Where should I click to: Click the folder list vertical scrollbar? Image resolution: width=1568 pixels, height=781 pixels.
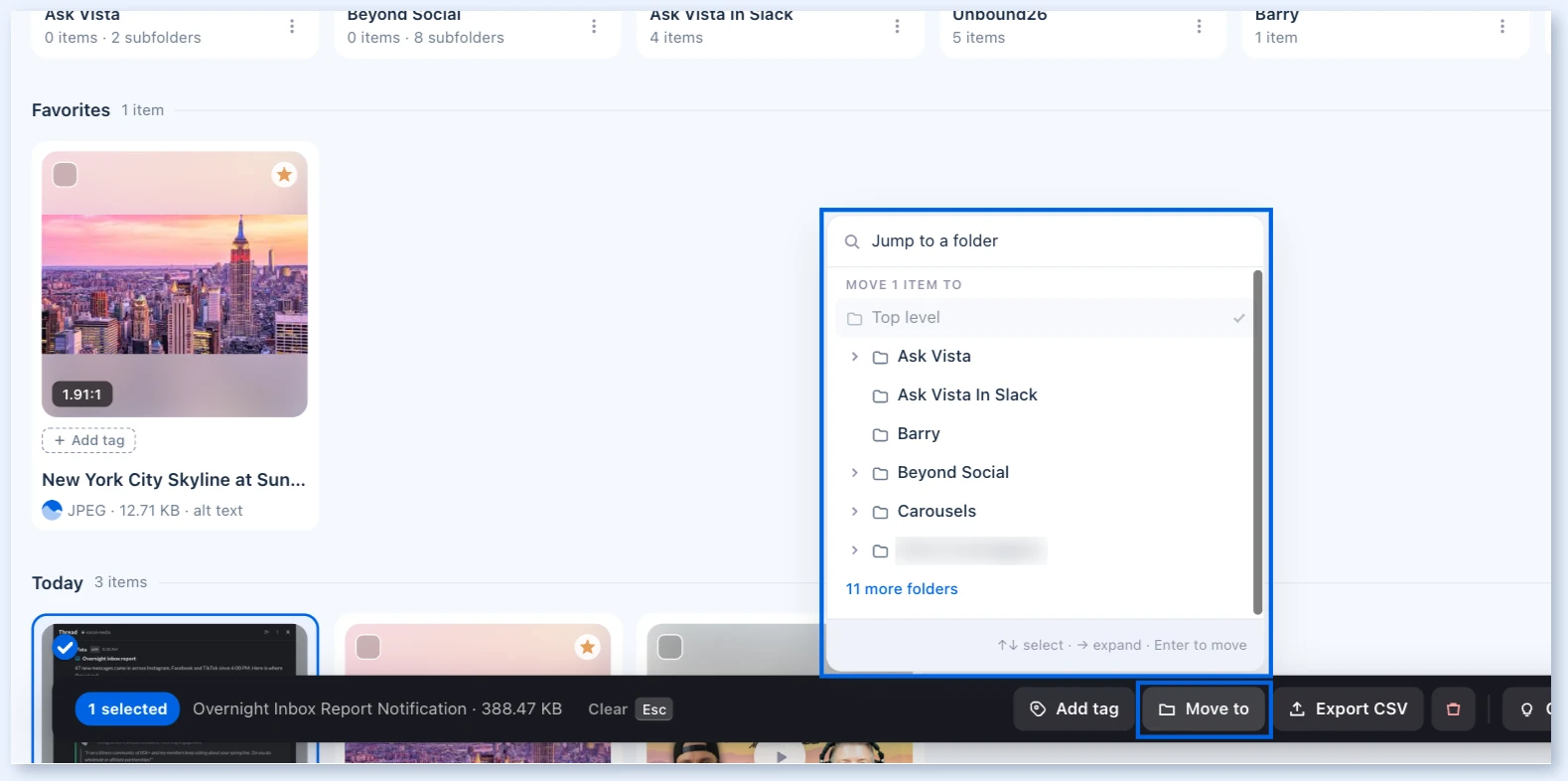pyautogui.click(x=1257, y=442)
